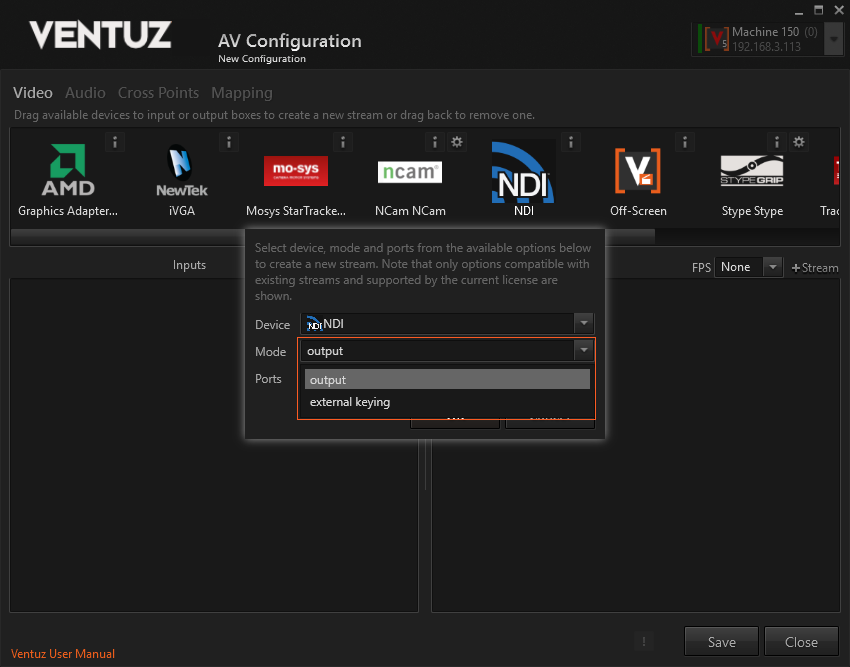Open NCam settings gear icon
850x667 pixels.
pyautogui.click(x=457, y=142)
